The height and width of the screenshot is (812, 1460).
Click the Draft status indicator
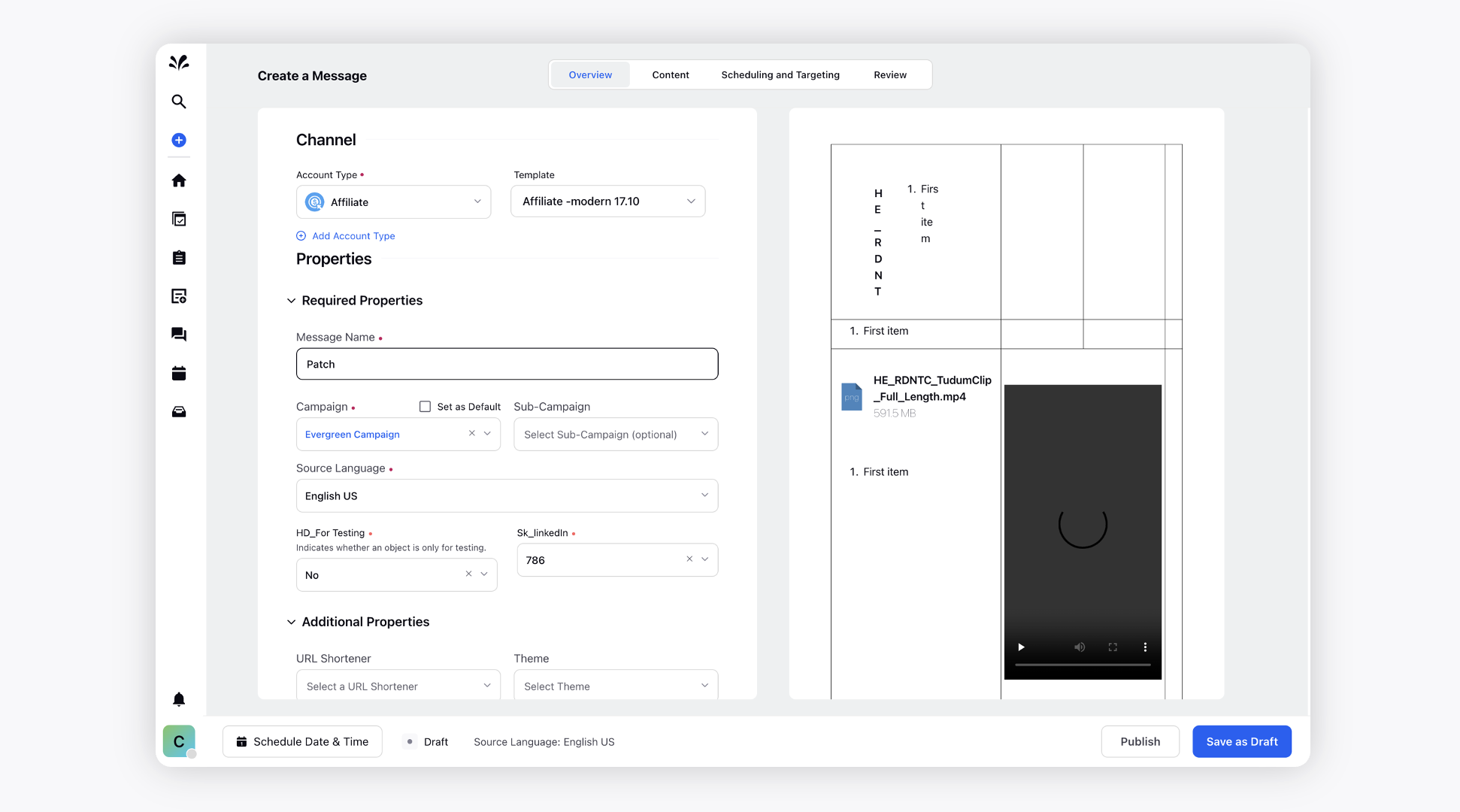tap(427, 741)
